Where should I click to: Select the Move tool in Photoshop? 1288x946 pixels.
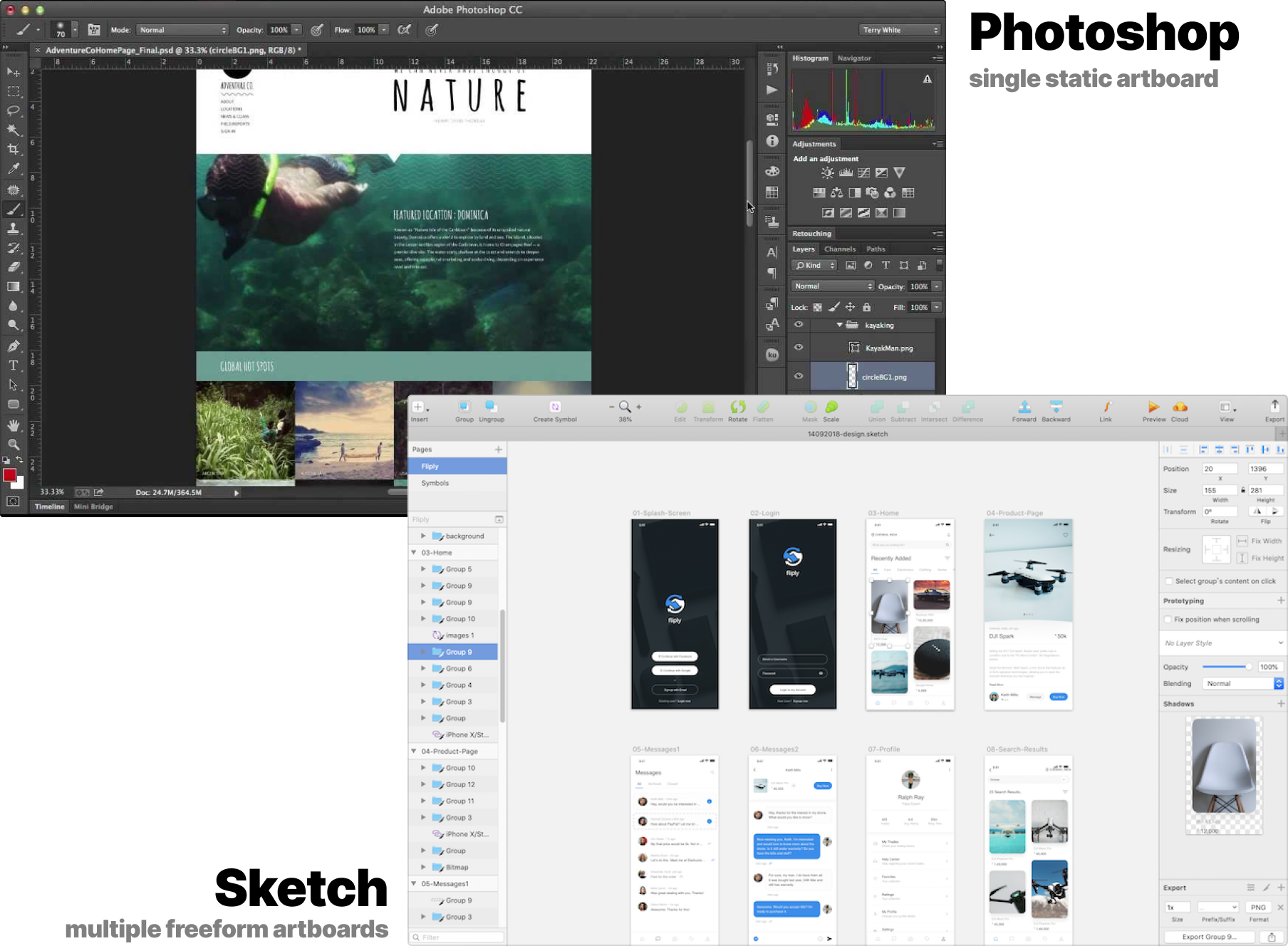point(14,72)
